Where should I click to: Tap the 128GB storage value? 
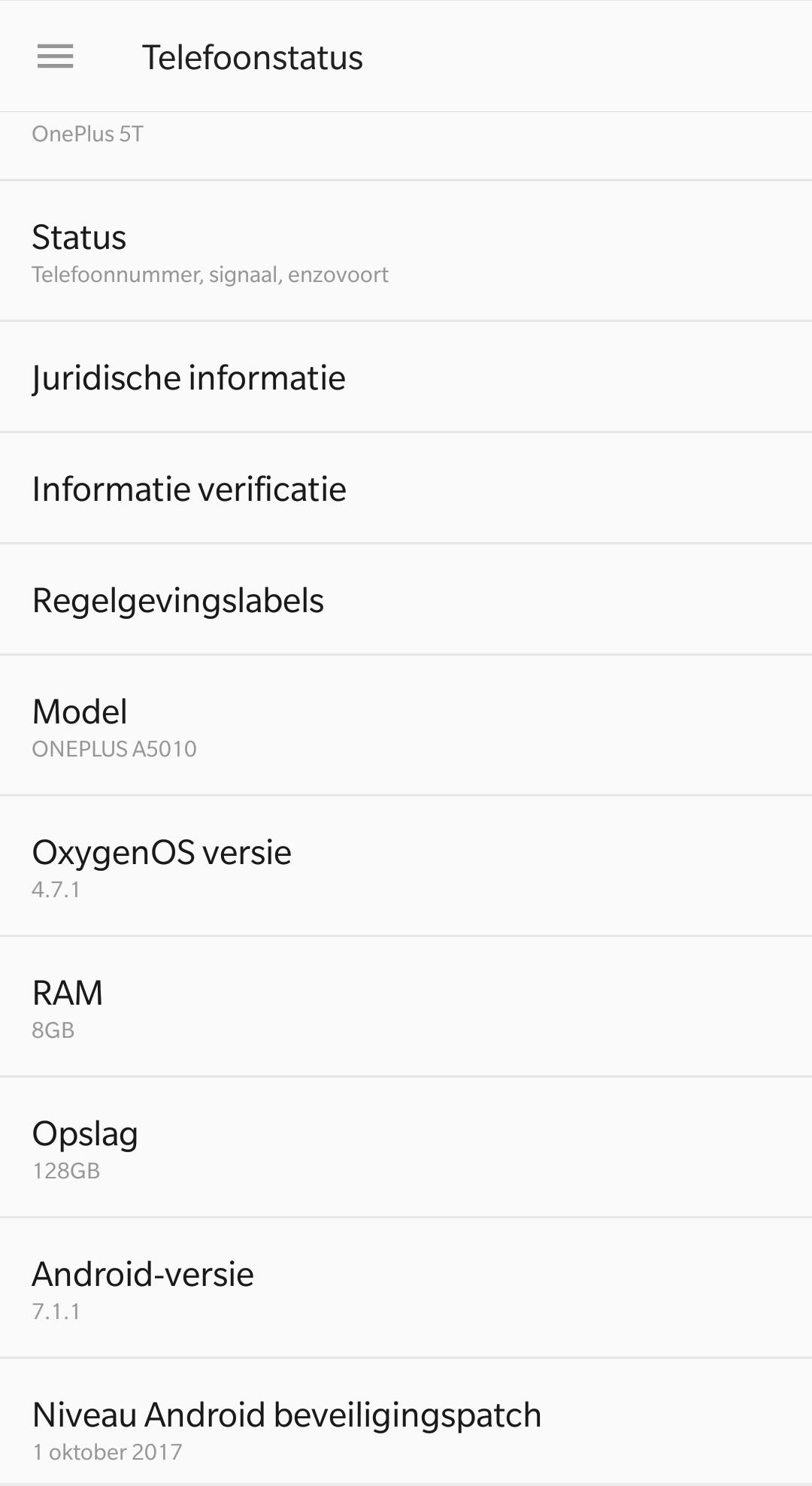(65, 1171)
